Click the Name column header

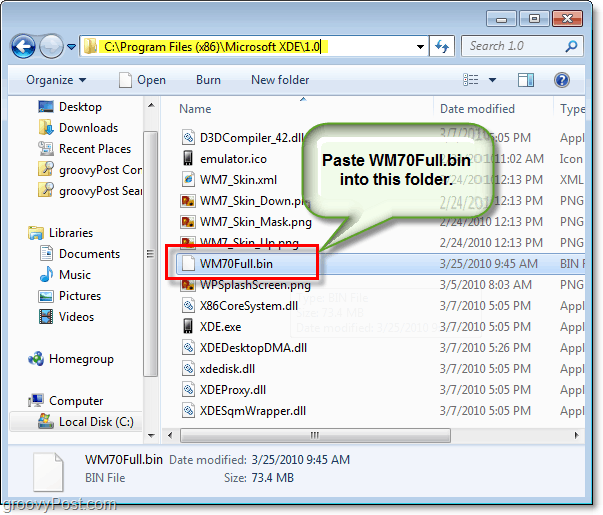click(195, 109)
